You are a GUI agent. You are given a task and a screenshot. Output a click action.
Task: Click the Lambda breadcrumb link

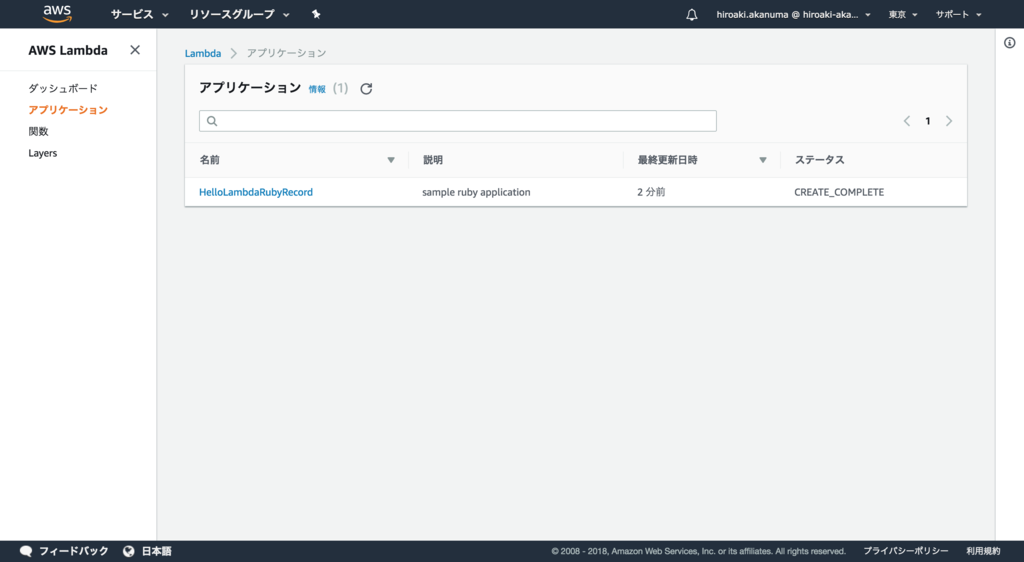click(202, 54)
